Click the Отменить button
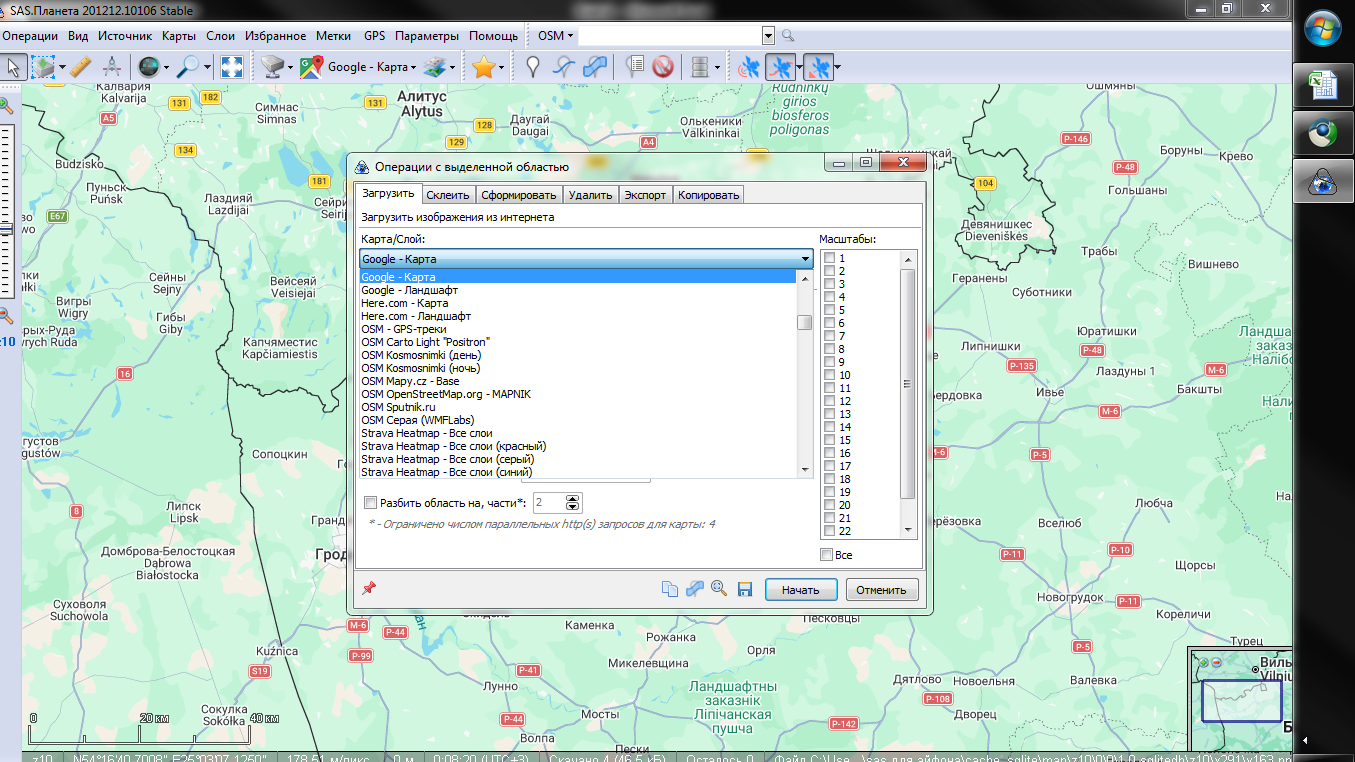 click(881, 590)
